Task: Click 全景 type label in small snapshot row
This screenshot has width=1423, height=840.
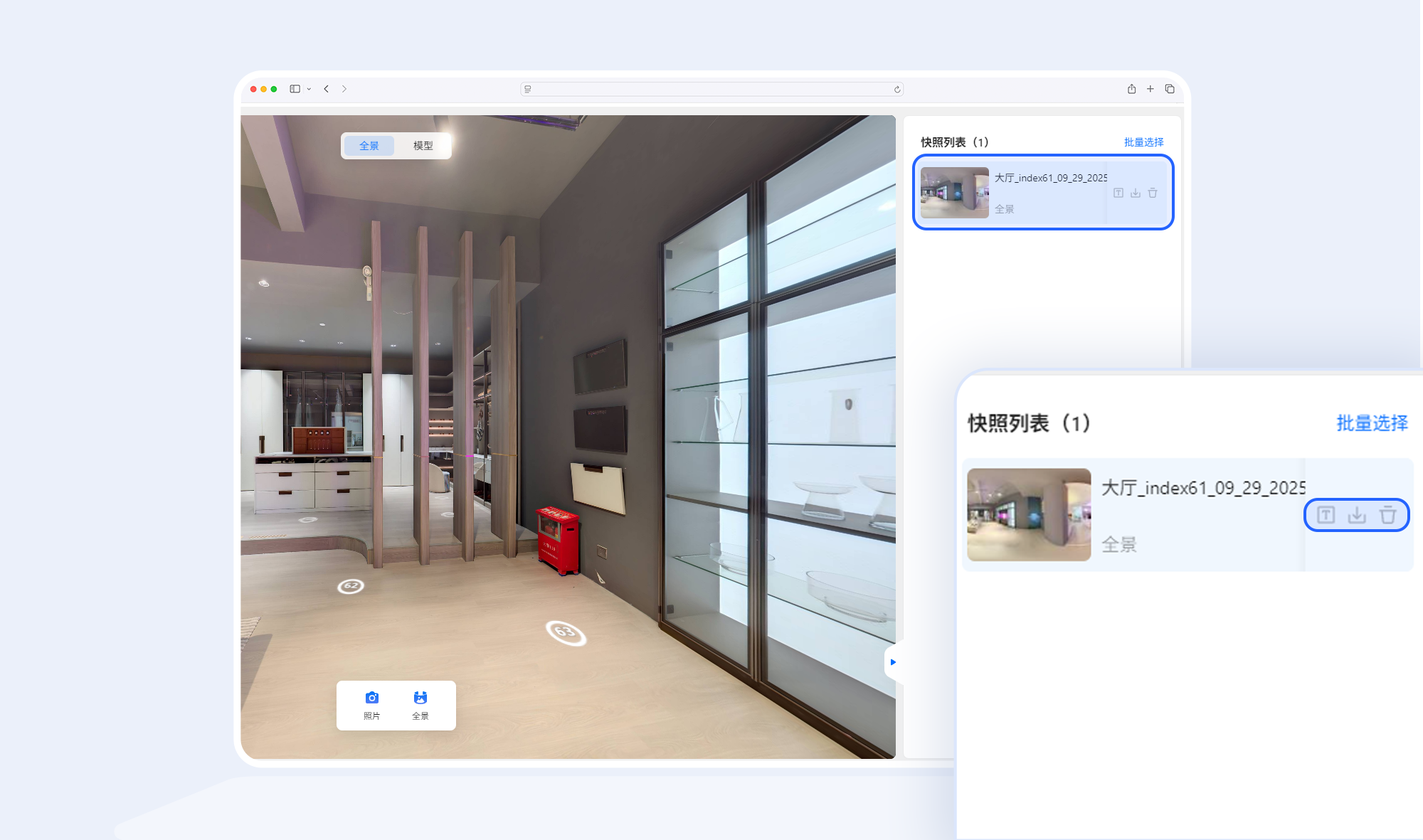Action: tap(1004, 209)
